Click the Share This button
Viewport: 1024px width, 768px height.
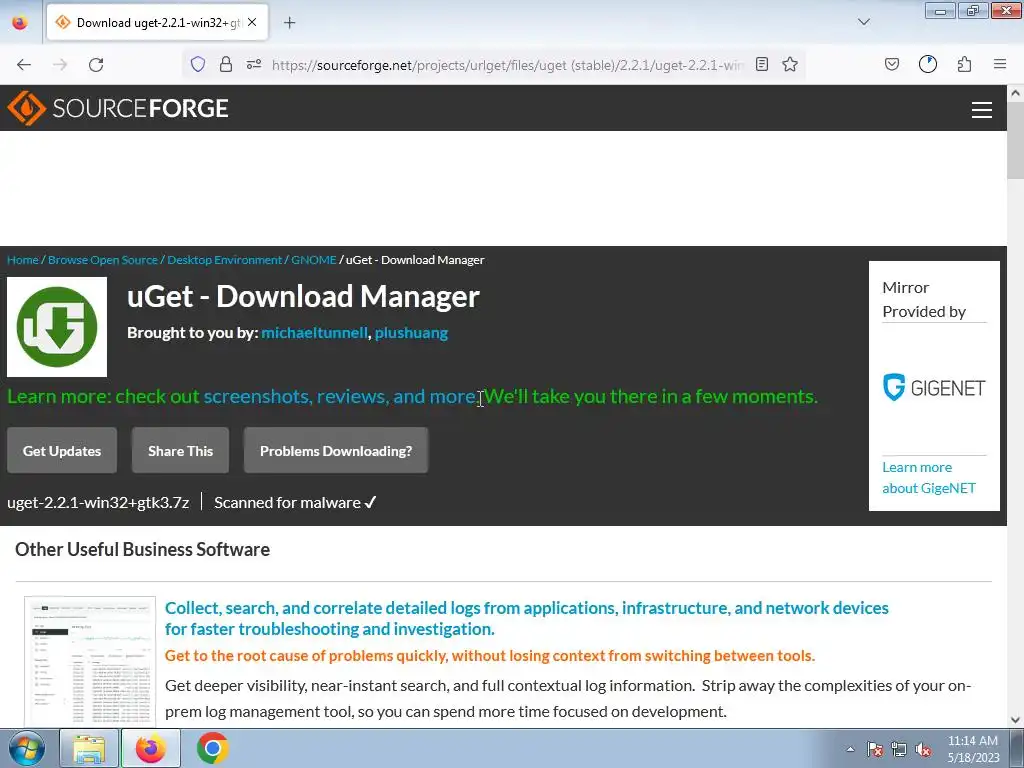[180, 451]
